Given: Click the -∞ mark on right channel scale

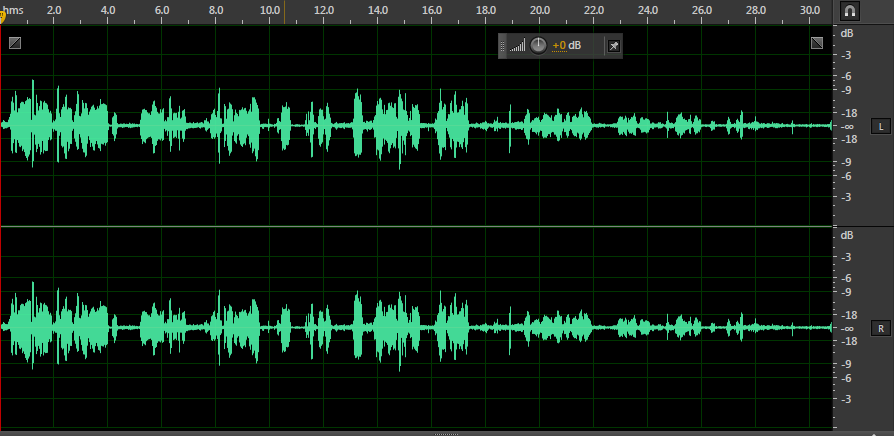Looking at the screenshot, I should [847, 328].
